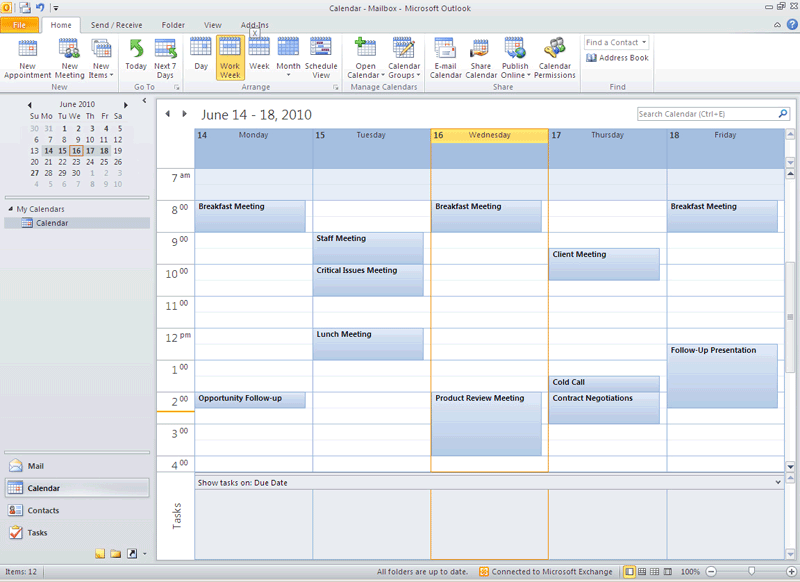The height and width of the screenshot is (582, 800).
Task: Switch to Day view
Action: click(201, 56)
